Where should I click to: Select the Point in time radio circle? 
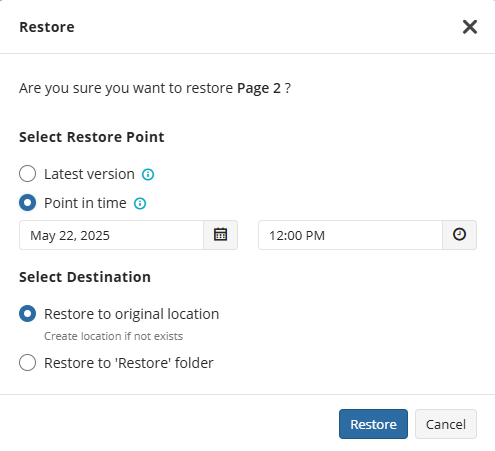27,203
